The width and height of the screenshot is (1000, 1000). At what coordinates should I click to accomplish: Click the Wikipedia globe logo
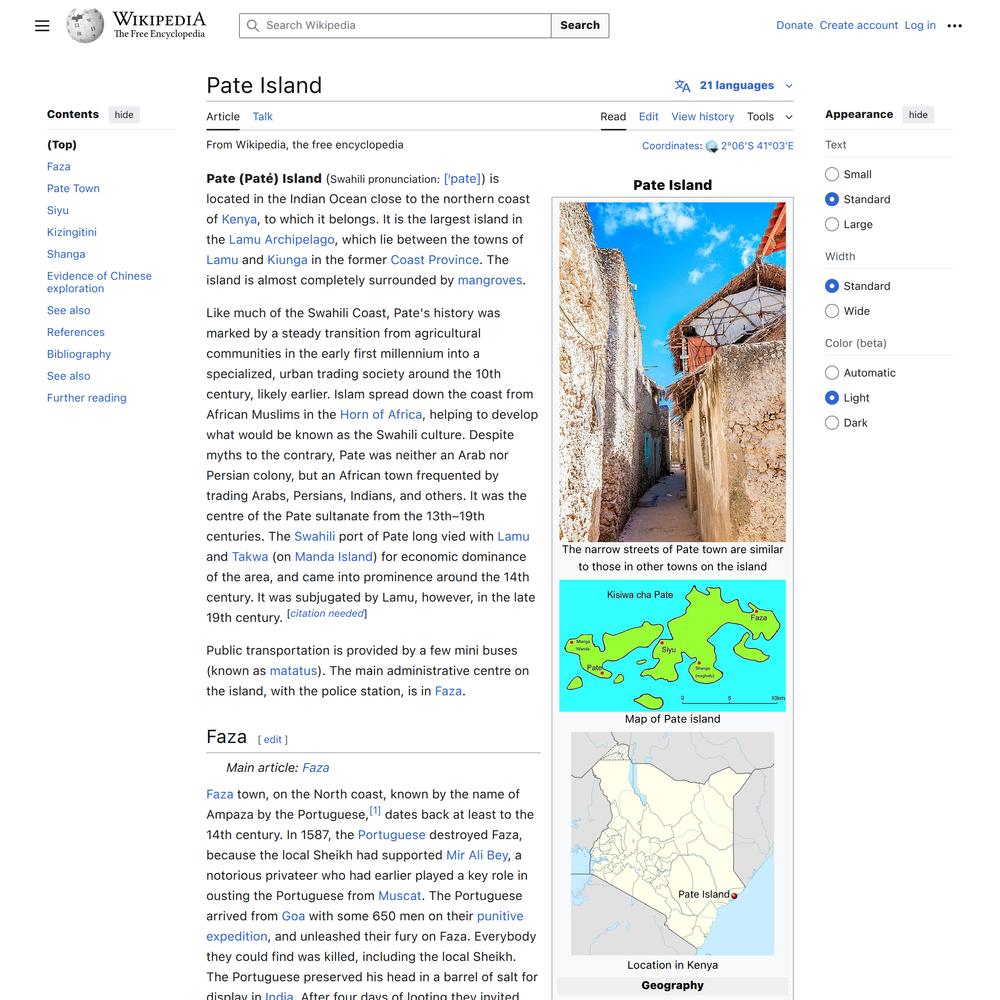coord(85,26)
